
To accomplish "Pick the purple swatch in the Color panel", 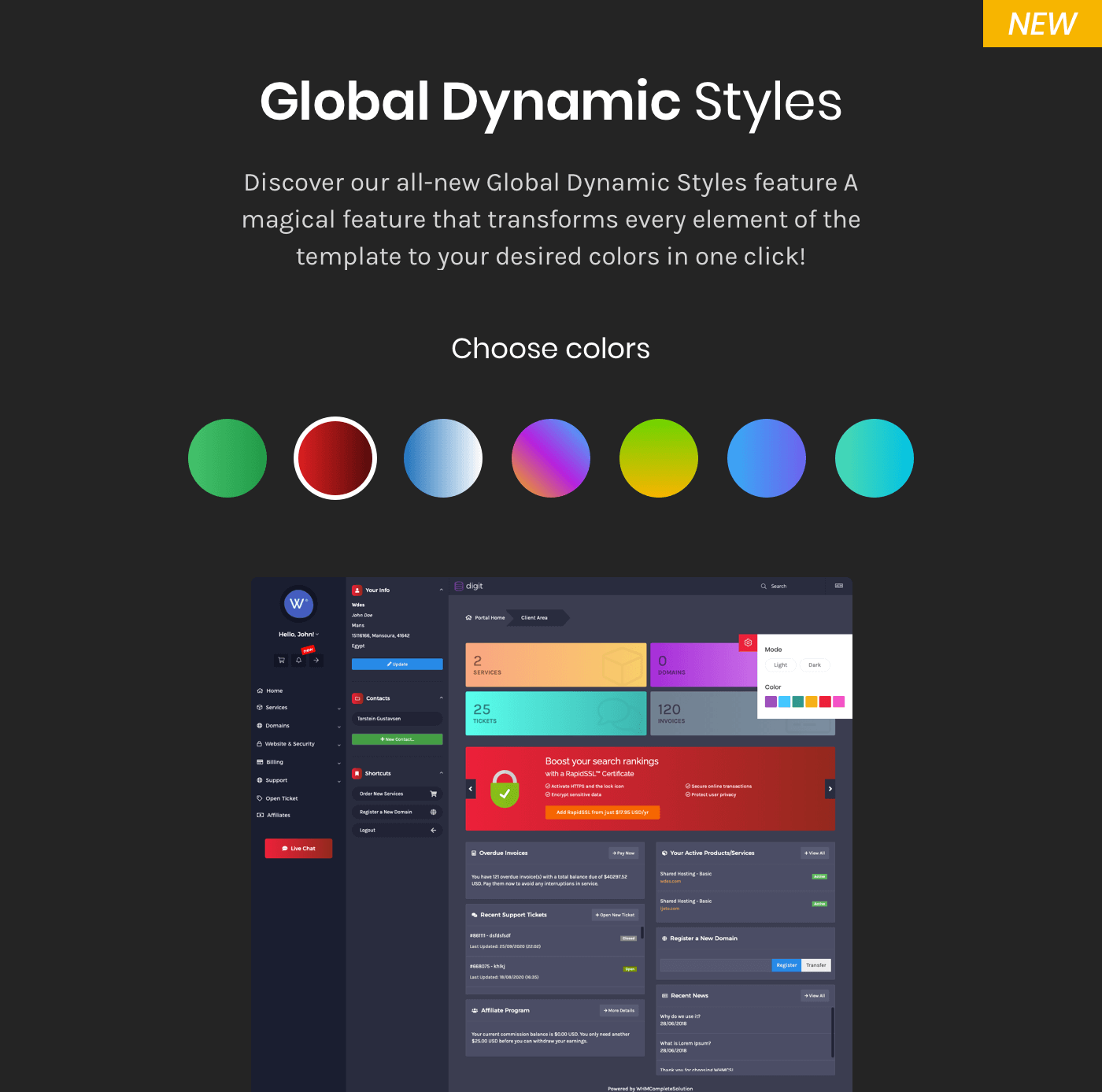I will click(771, 701).
